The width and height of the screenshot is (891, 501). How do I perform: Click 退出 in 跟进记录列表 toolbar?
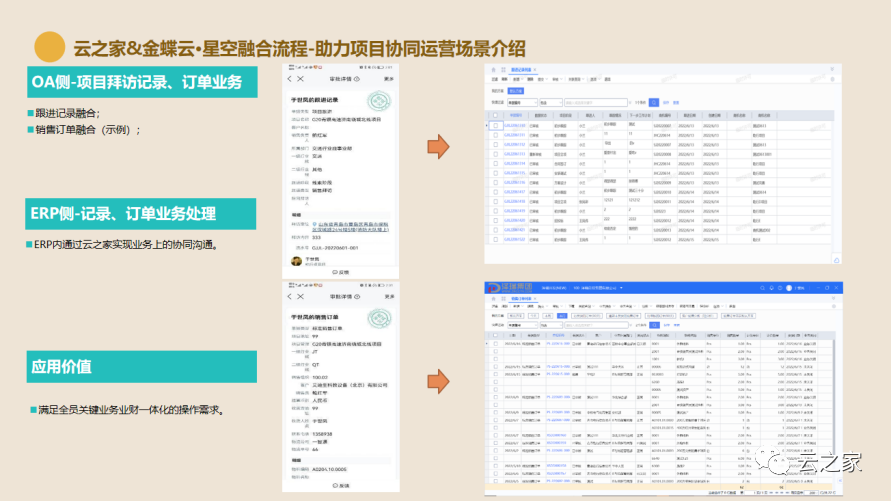(x=607, y=80)
